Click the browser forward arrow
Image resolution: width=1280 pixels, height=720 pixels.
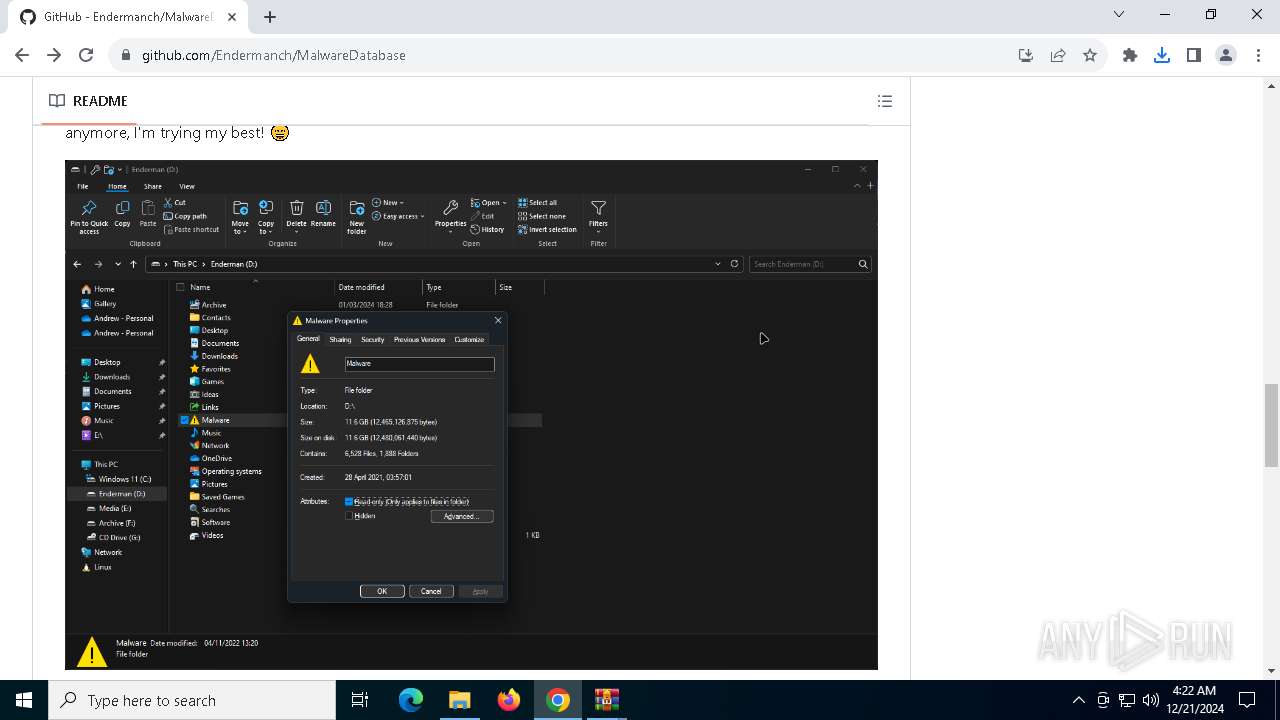[x=54, y=55]
